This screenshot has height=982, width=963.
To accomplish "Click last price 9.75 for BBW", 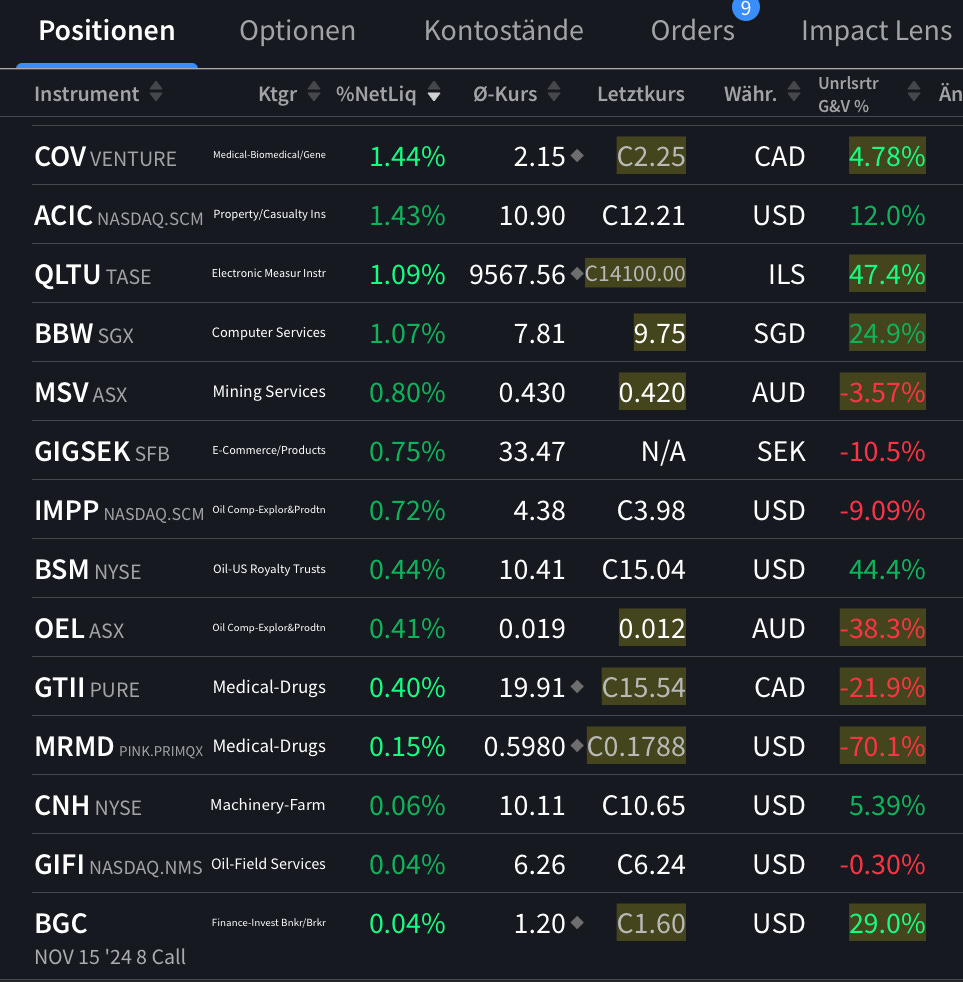I will pyautogui.click(x=659, y=333).
